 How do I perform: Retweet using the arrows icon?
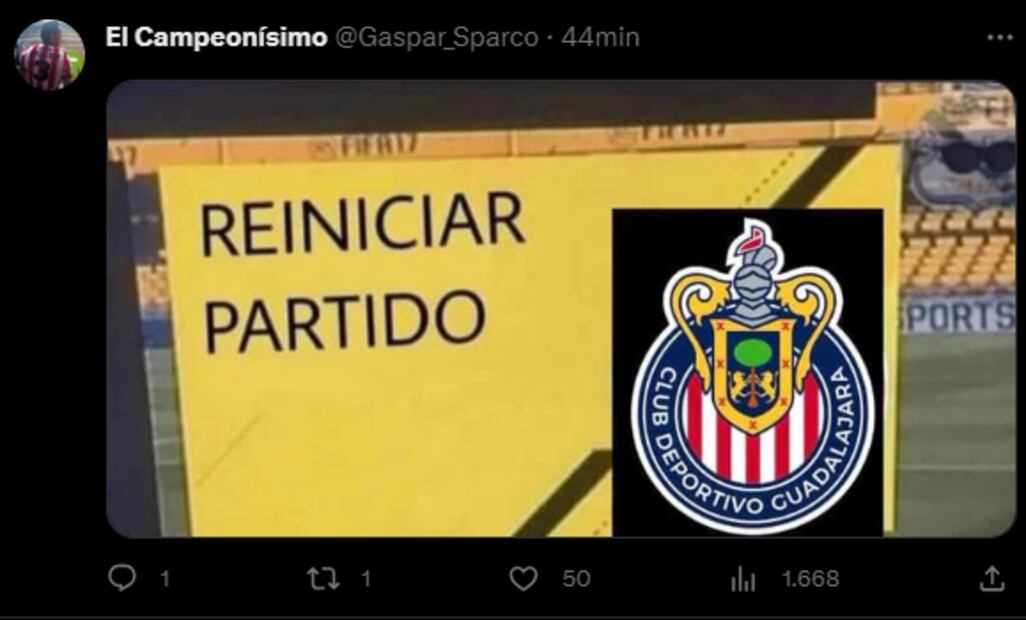[x=323, y=579]
